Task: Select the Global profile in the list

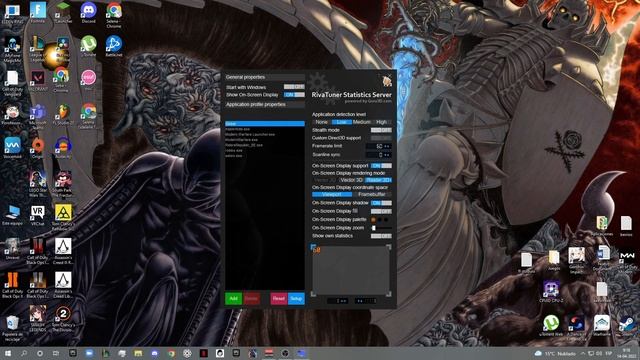Action: pyautogui.click(x=264, y=123)
